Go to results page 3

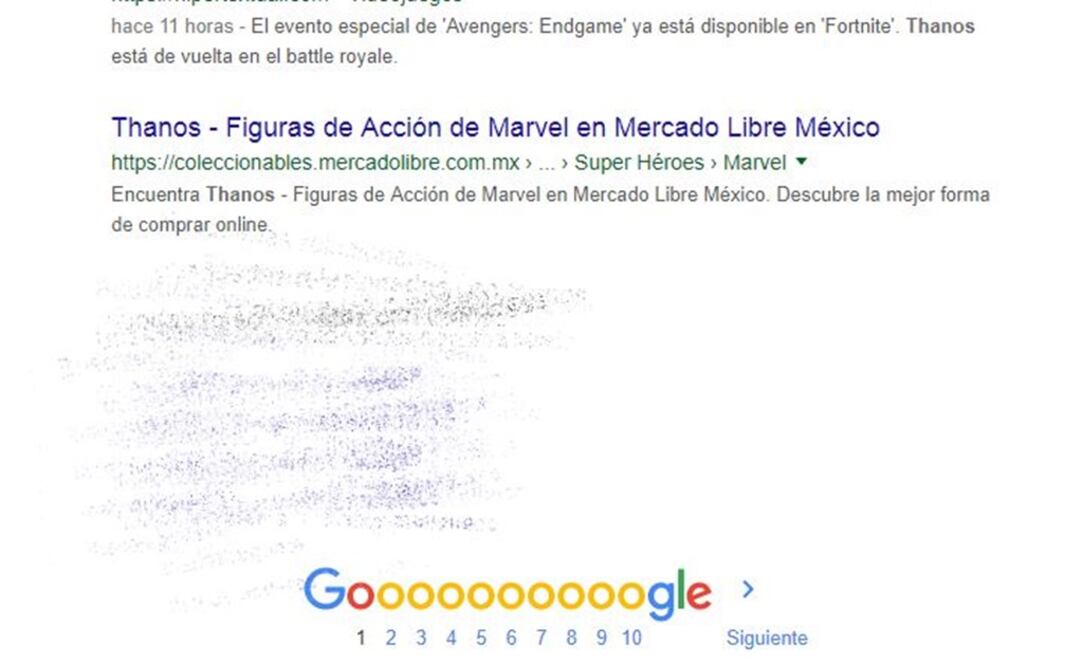[x=421, y=638]
